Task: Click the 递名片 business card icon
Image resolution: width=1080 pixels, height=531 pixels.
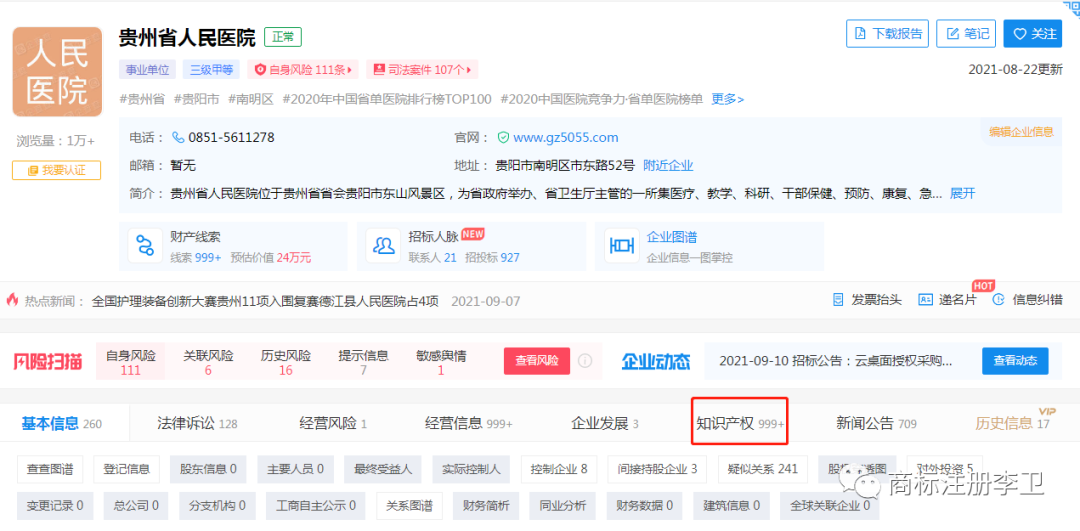Action: (x=925, y=300)
